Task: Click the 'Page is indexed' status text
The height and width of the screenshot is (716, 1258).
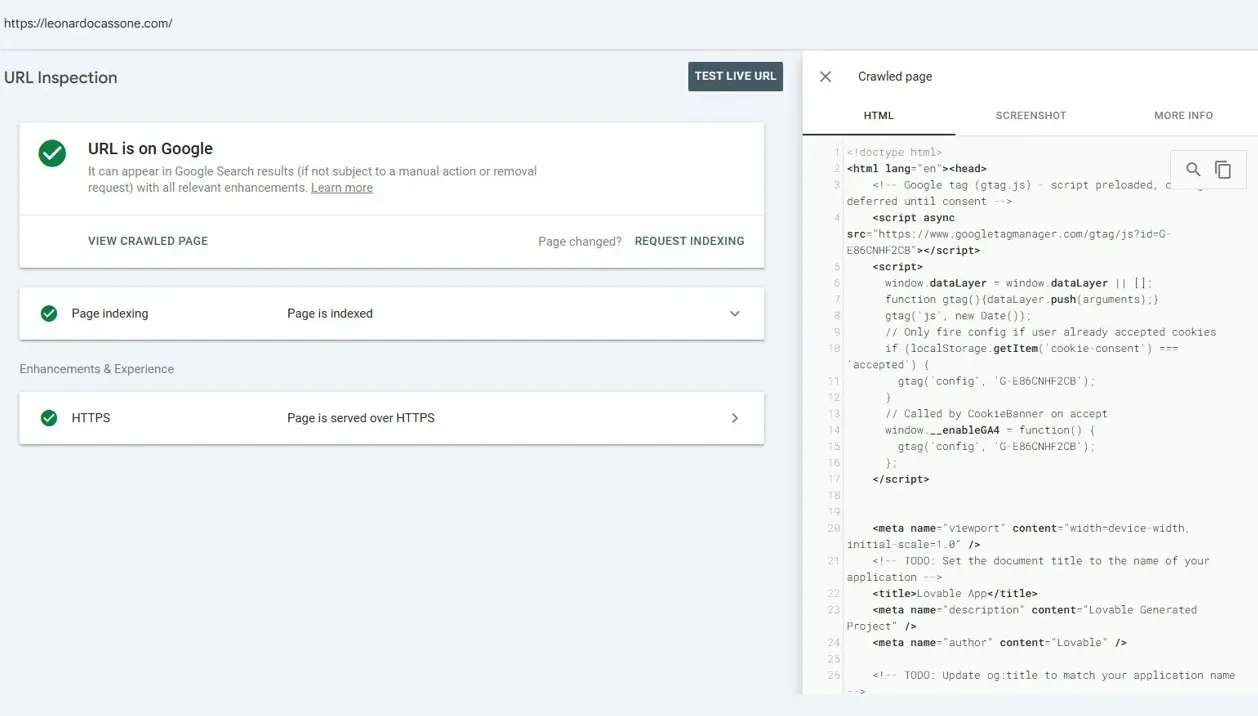Action: click(x=330, y=314)
